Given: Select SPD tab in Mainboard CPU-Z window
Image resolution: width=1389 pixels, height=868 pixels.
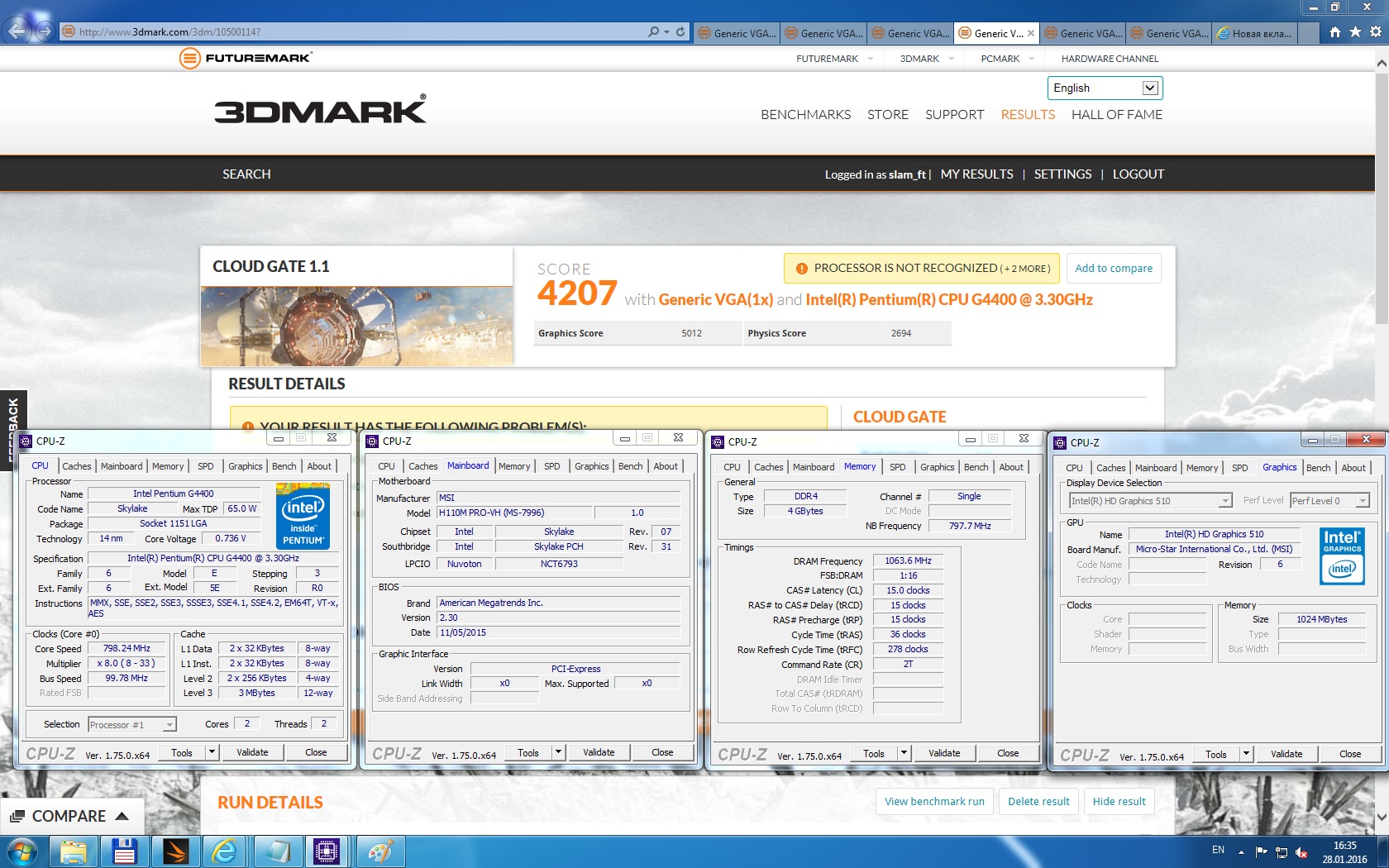Looking at the screenshot, I should click(x=552, y=466).
